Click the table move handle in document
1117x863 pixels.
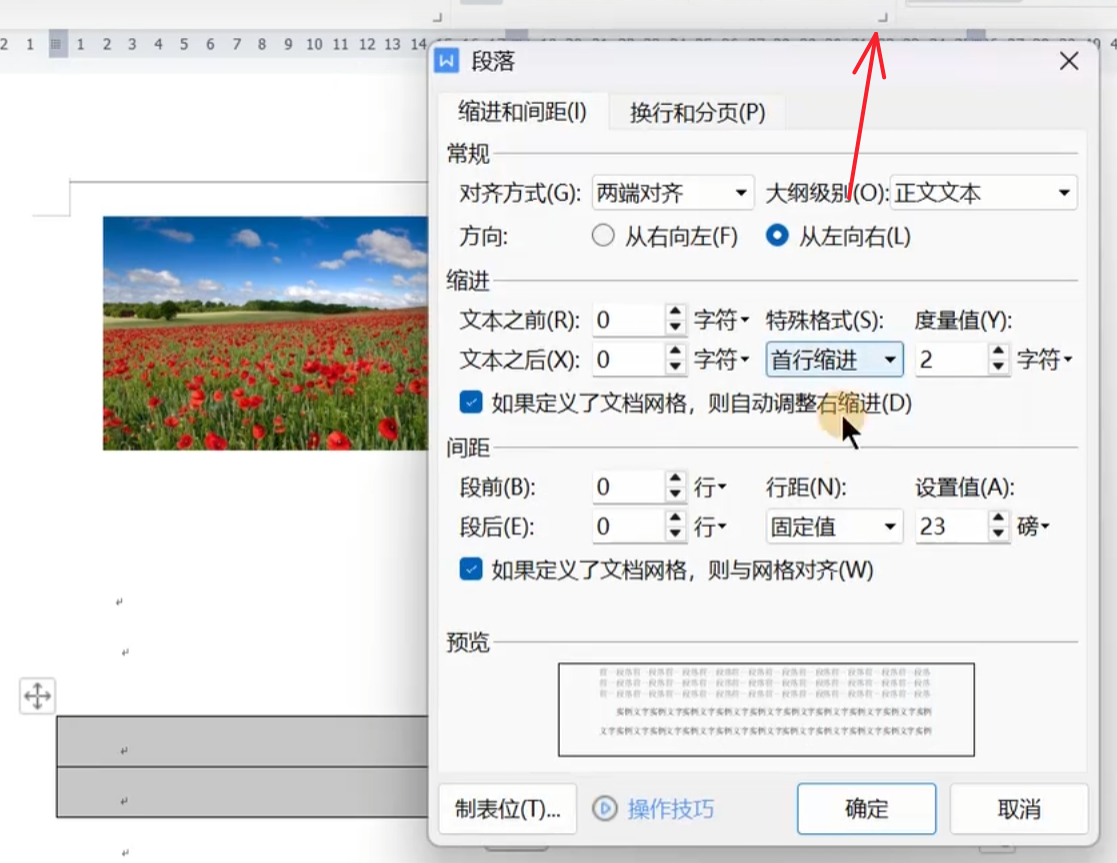(x=37, y=696)
